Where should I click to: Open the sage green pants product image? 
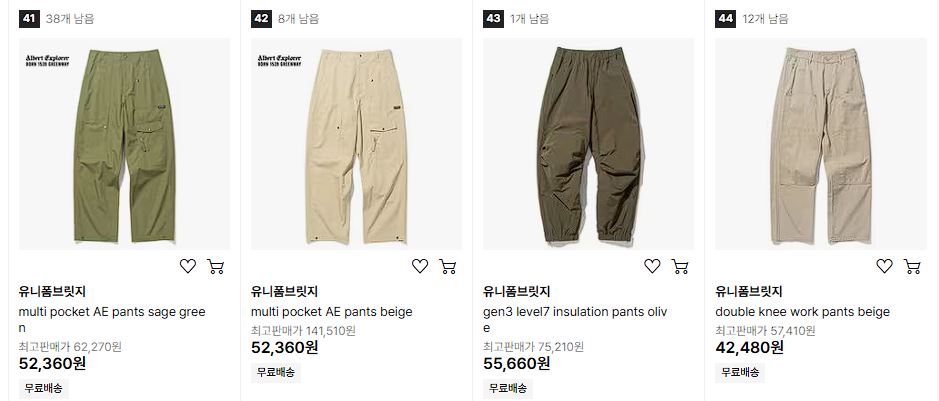pyautogui.click(x=125, y=144)
